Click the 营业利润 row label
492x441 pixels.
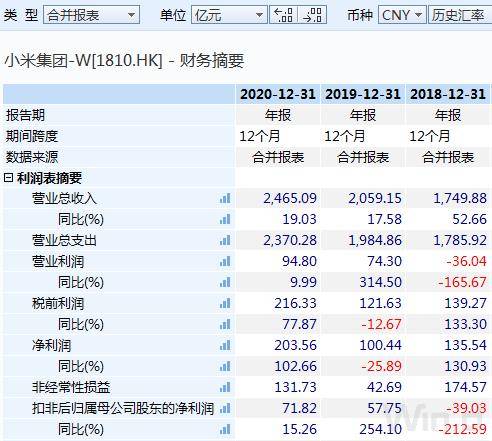(x=58, y=261)
